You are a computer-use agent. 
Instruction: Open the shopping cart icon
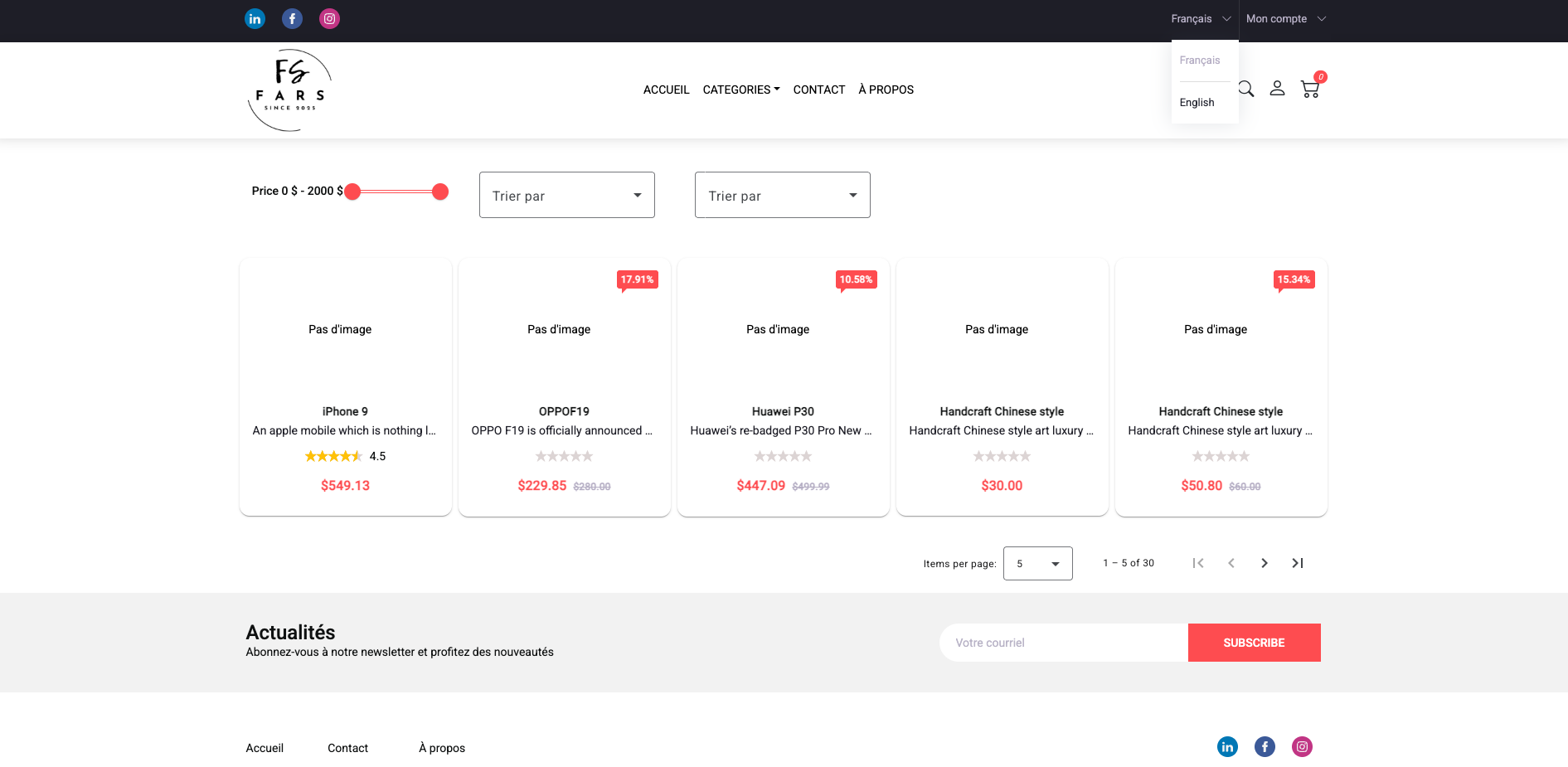pos(1310,89)
